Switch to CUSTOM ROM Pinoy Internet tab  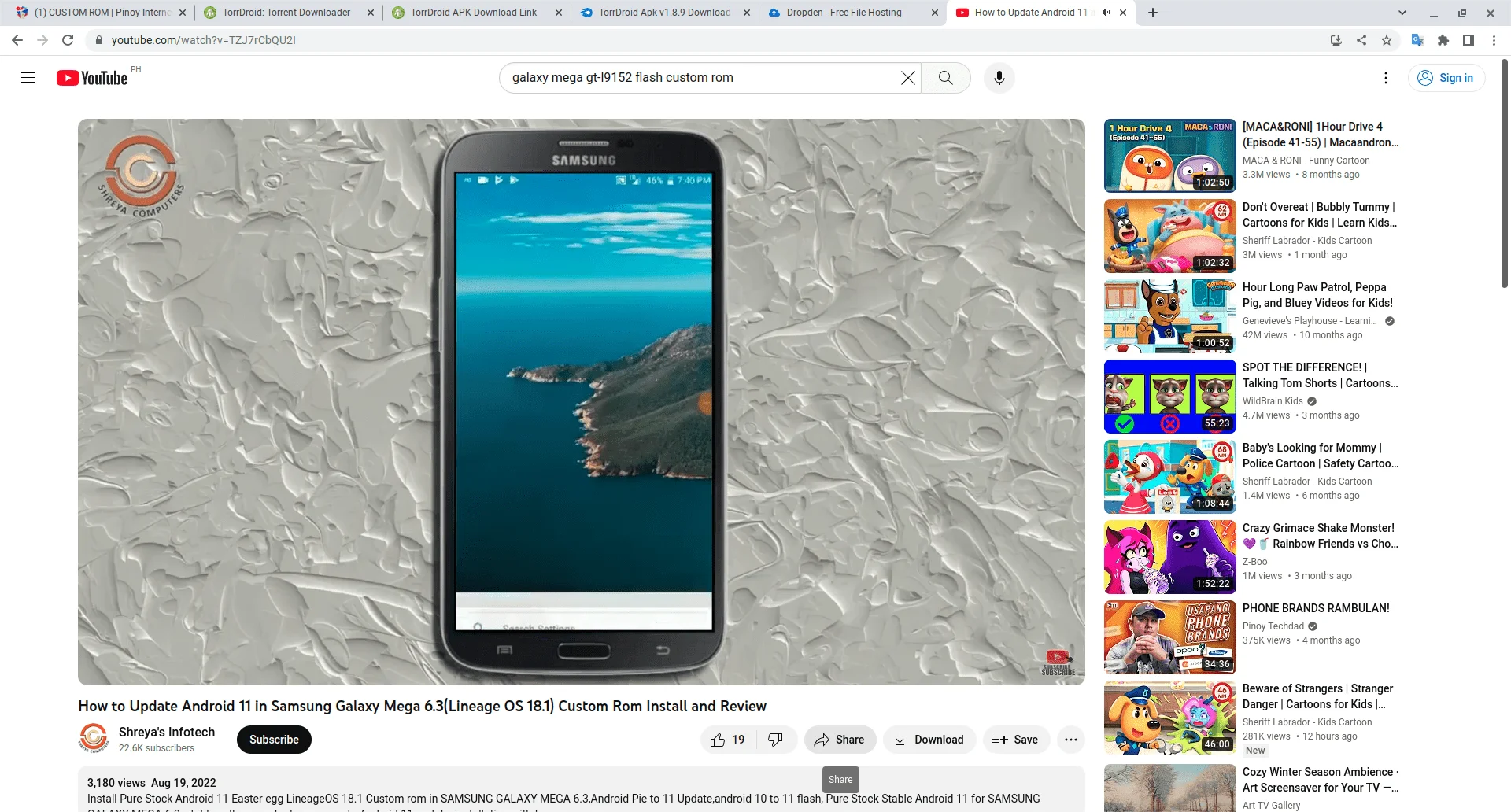[x=102, y=13]
